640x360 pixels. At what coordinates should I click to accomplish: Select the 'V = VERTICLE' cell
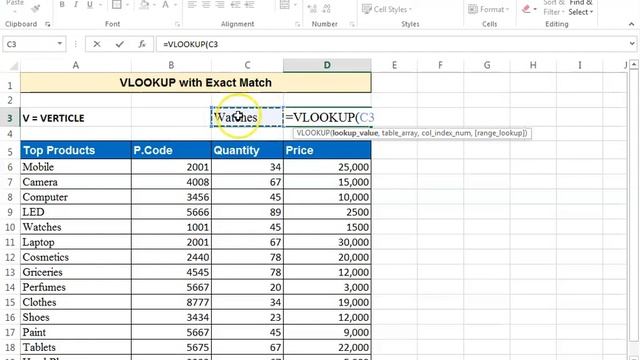(x=76, y=118)
